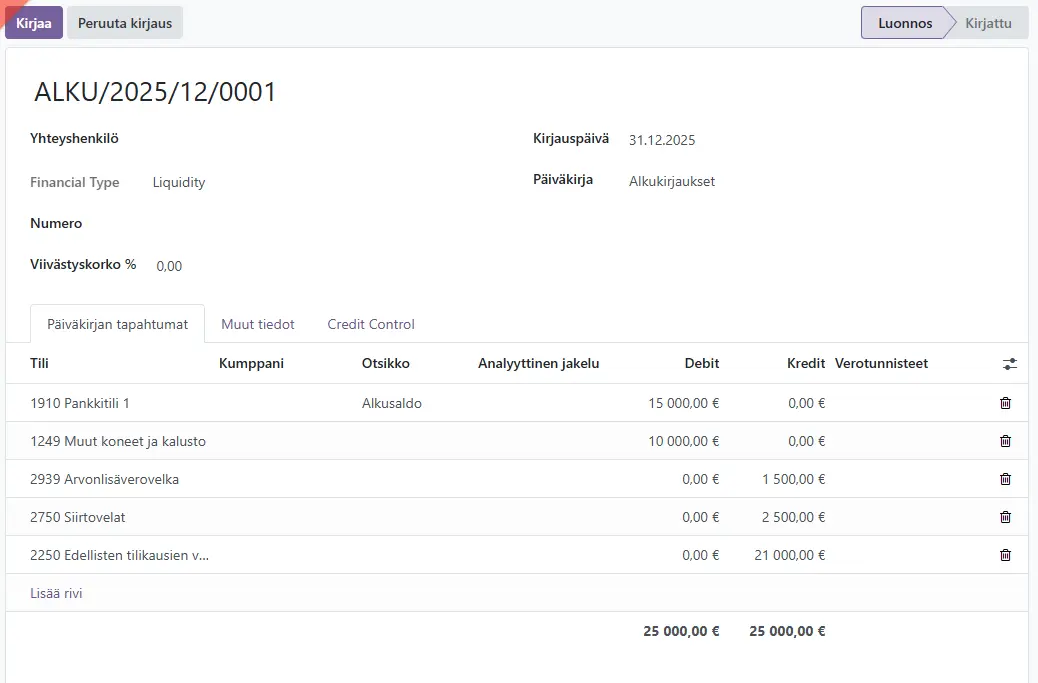Sort by the Tili column header

(39, 363)
